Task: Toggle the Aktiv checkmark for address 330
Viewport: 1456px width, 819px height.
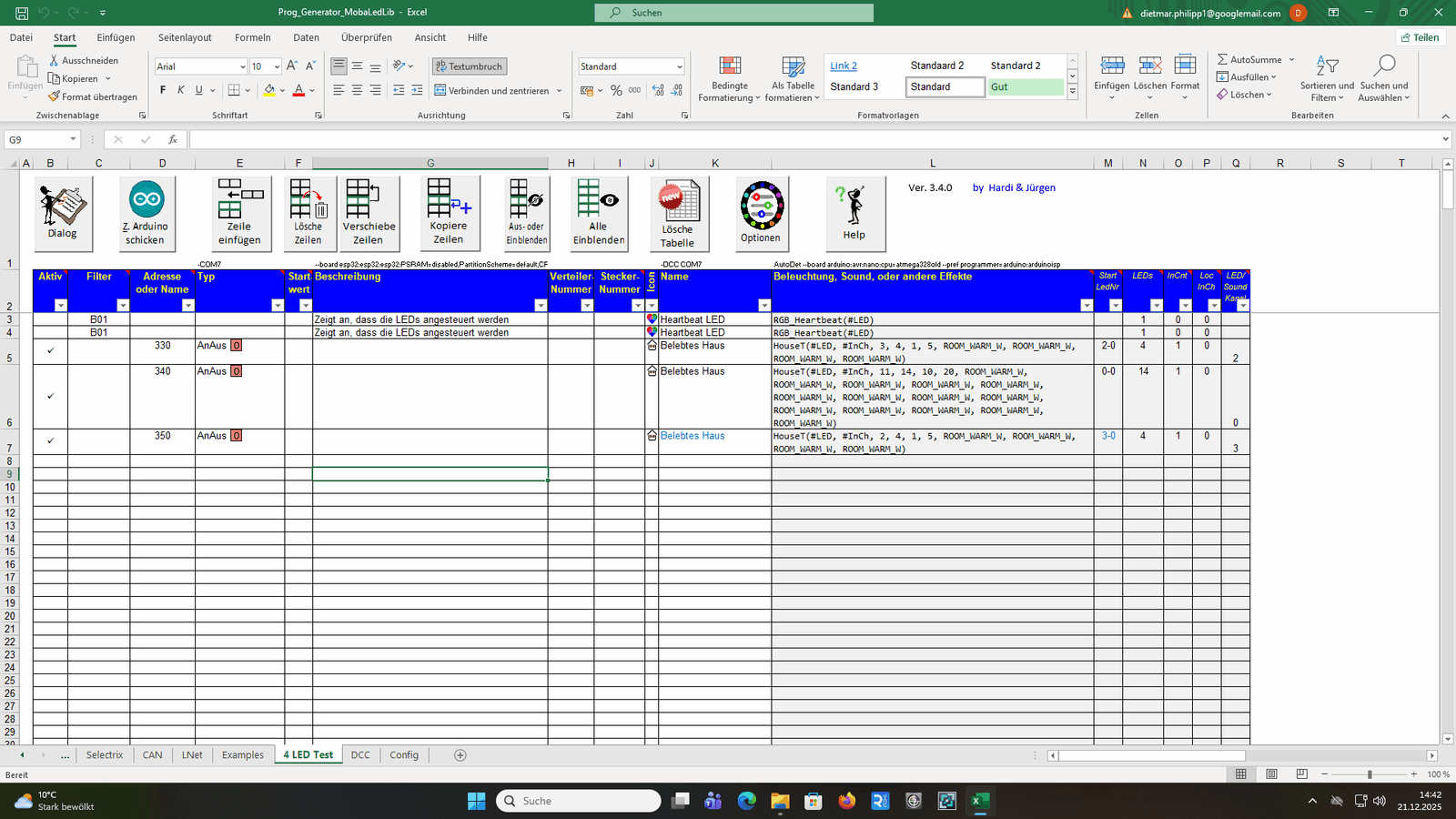Action: [51, 351]
